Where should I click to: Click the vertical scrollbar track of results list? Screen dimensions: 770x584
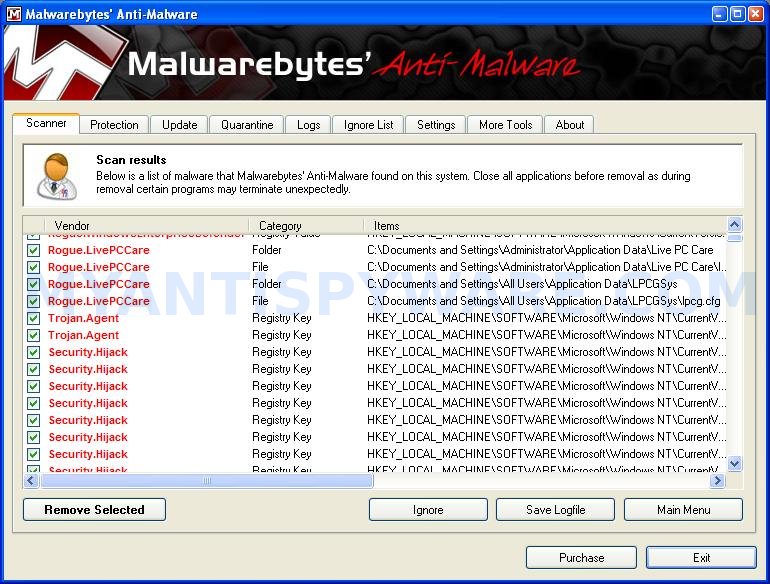pos(734,349)
